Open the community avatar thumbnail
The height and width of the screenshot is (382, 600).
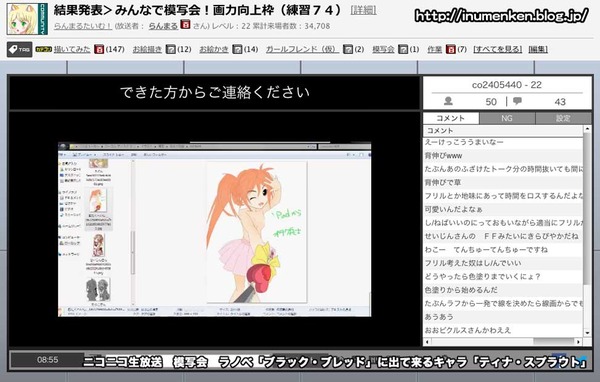tap(27, 19)
